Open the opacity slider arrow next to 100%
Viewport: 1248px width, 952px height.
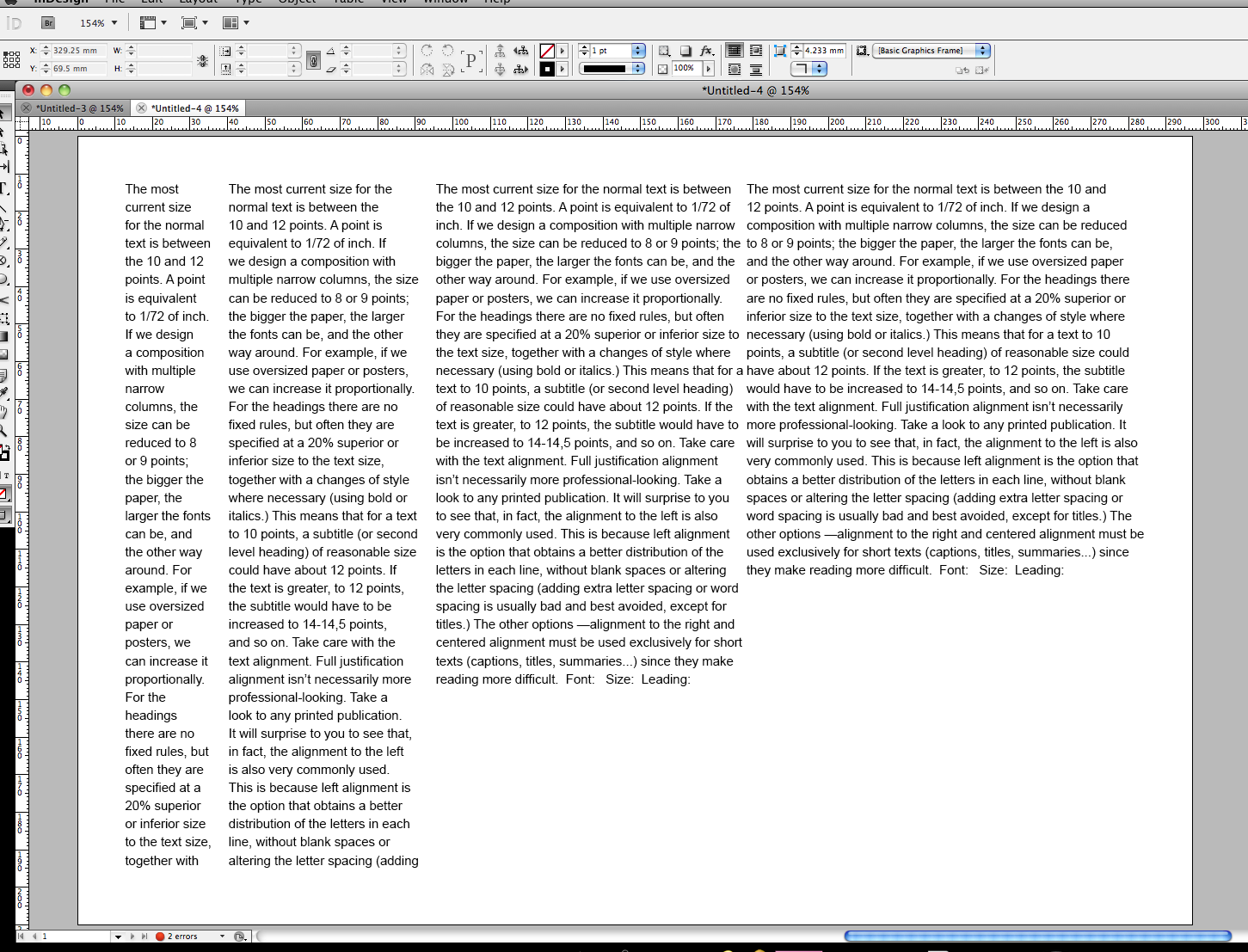tap(709, 69)
